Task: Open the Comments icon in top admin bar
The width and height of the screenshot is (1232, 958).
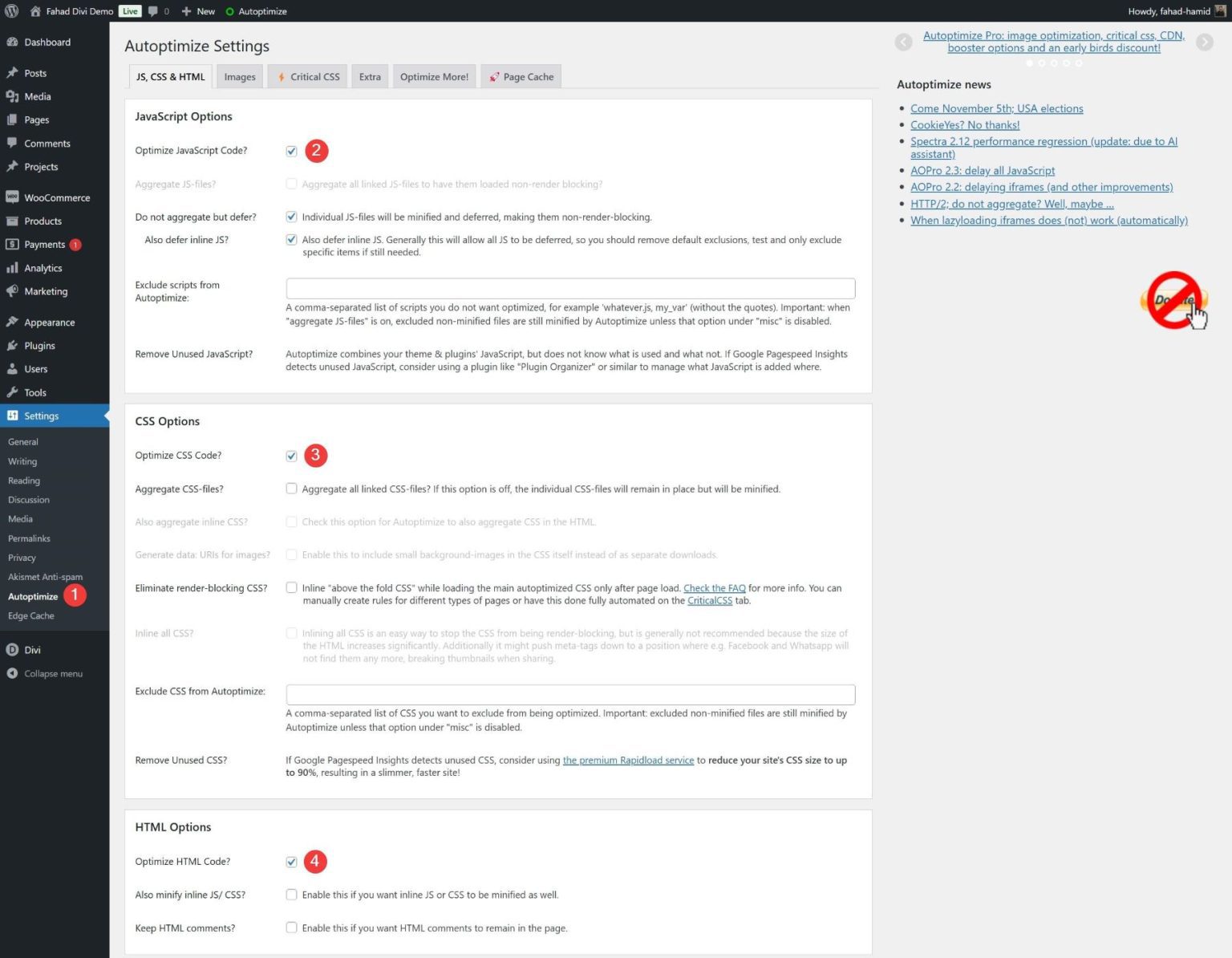Action: click(x=153, y=11)
